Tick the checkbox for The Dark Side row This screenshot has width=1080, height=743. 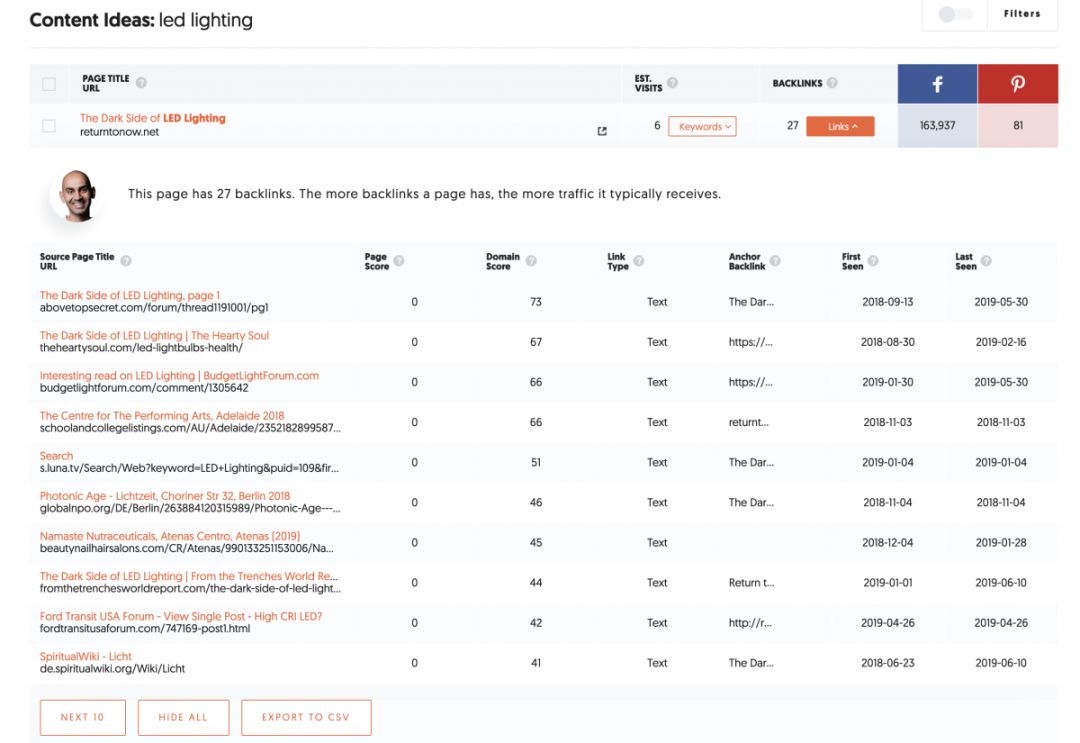point(49,126)
